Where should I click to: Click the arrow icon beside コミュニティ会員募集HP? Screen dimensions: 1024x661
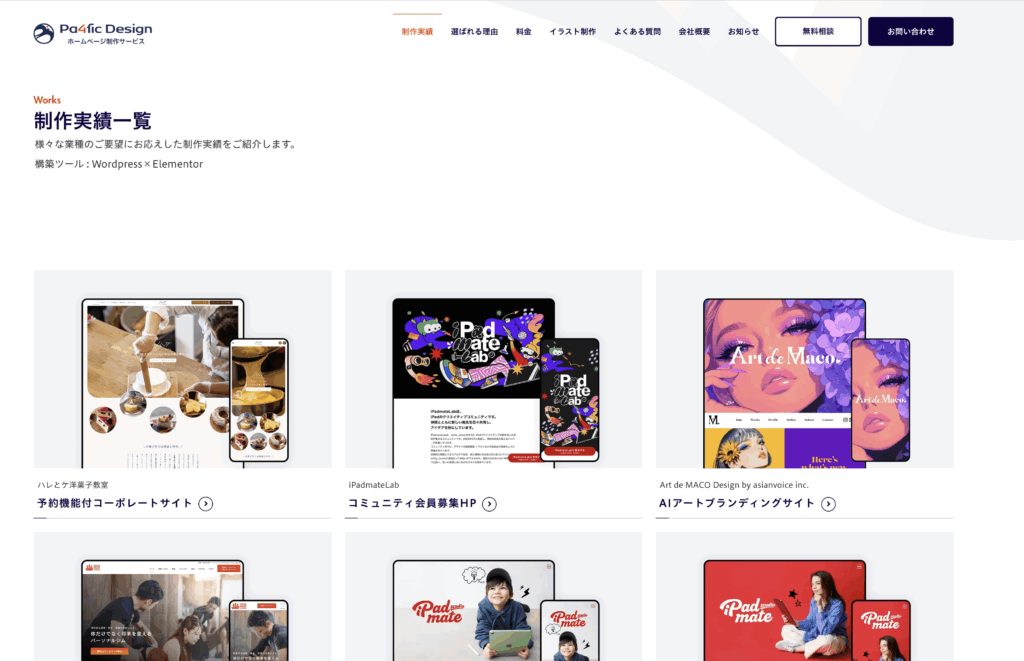pyautogui.click(x=489, y=504)
